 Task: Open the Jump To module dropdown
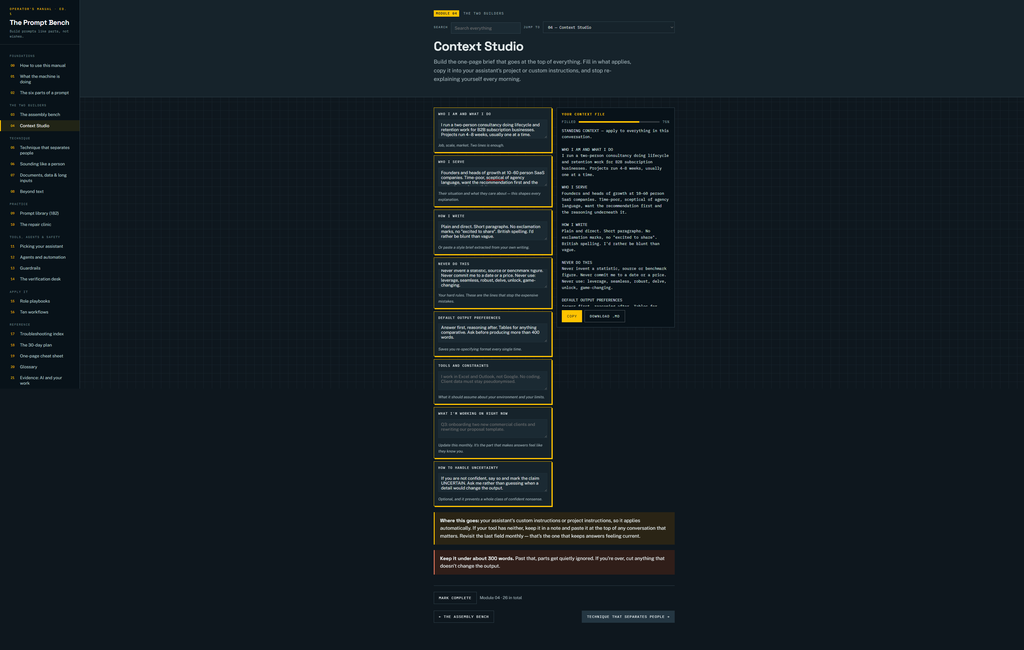click(608, 27)
